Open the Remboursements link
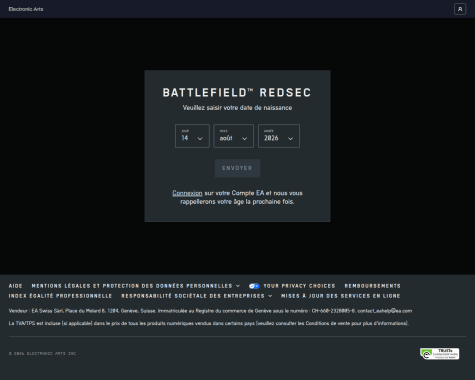Image resolution: width=475 pixels, height=380 pixels. coord(373,286)
